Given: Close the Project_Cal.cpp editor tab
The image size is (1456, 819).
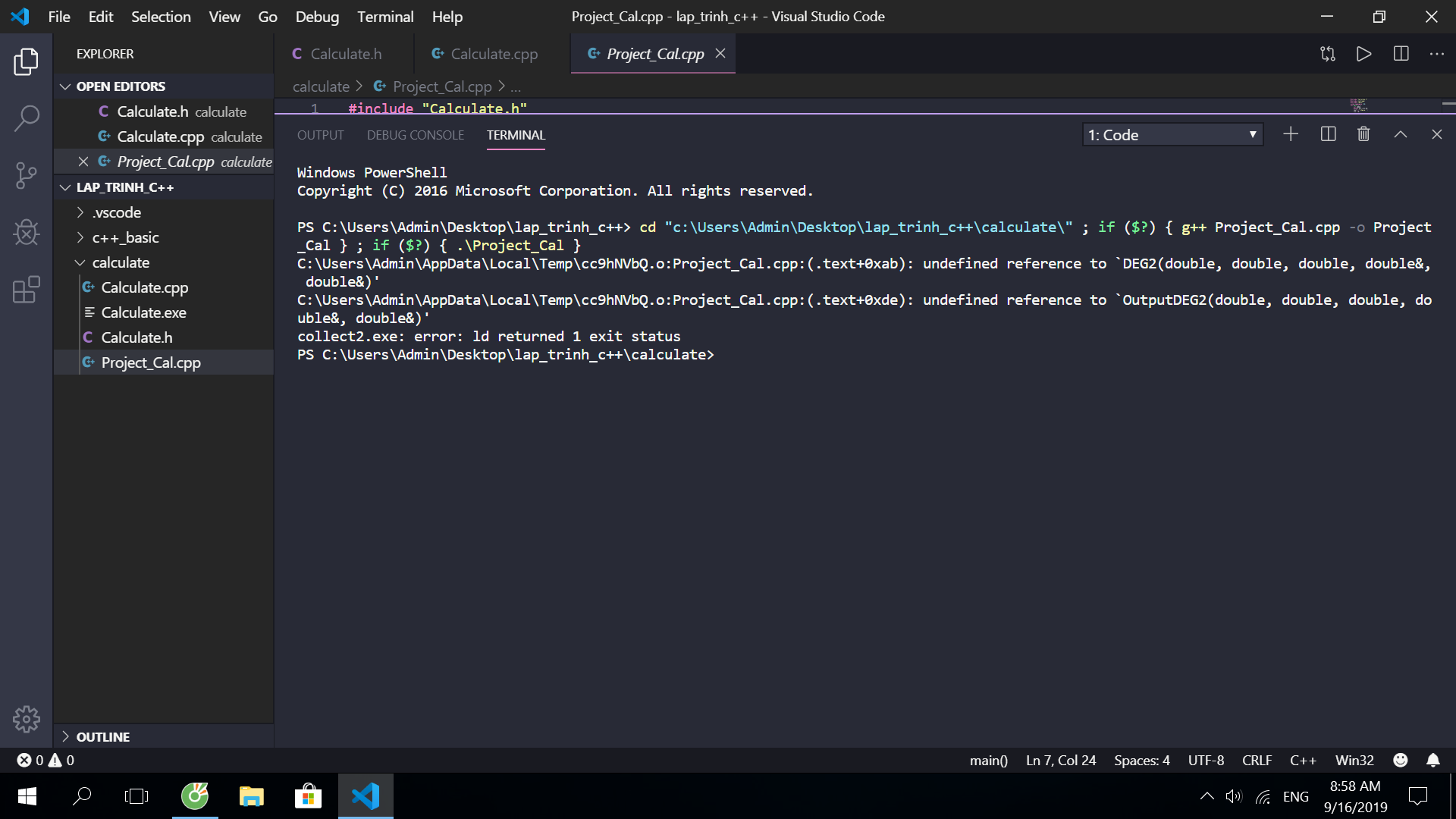Looking at the screenshot, I should click(x=720, y=53).
